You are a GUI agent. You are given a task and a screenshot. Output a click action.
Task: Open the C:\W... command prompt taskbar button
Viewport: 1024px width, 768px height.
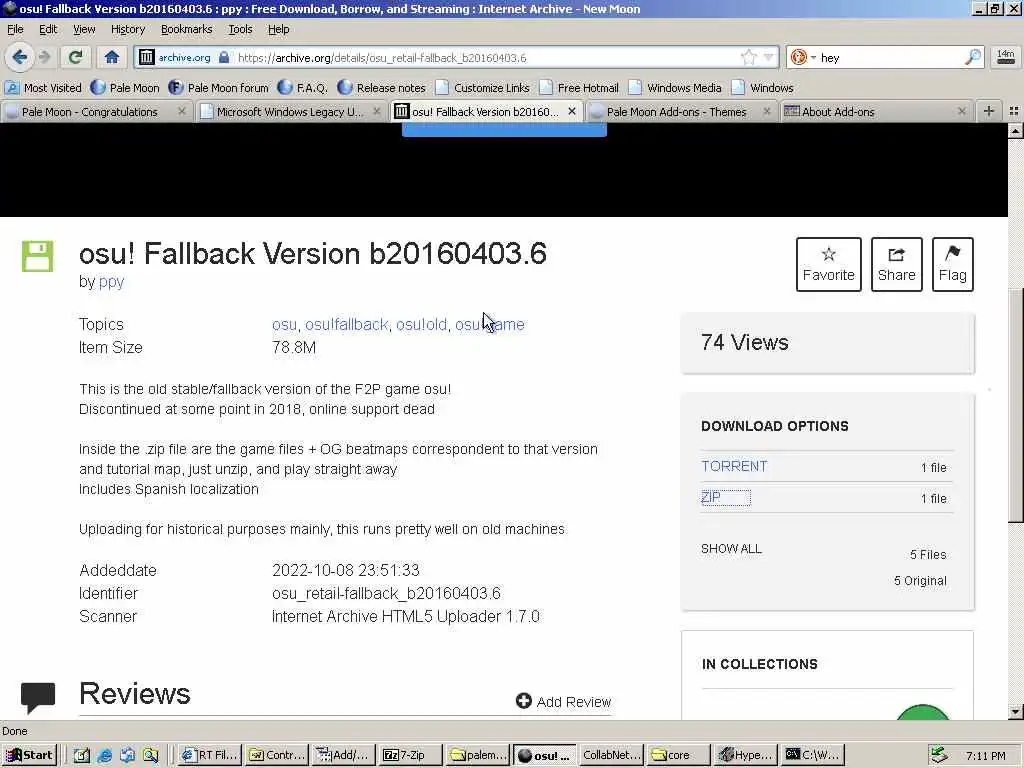click(812, 755)
